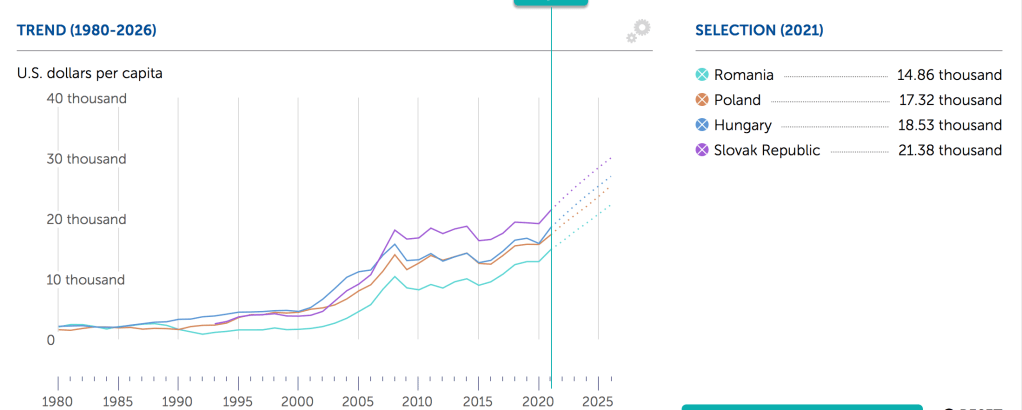Click the teal year handle above the chart

551,3
